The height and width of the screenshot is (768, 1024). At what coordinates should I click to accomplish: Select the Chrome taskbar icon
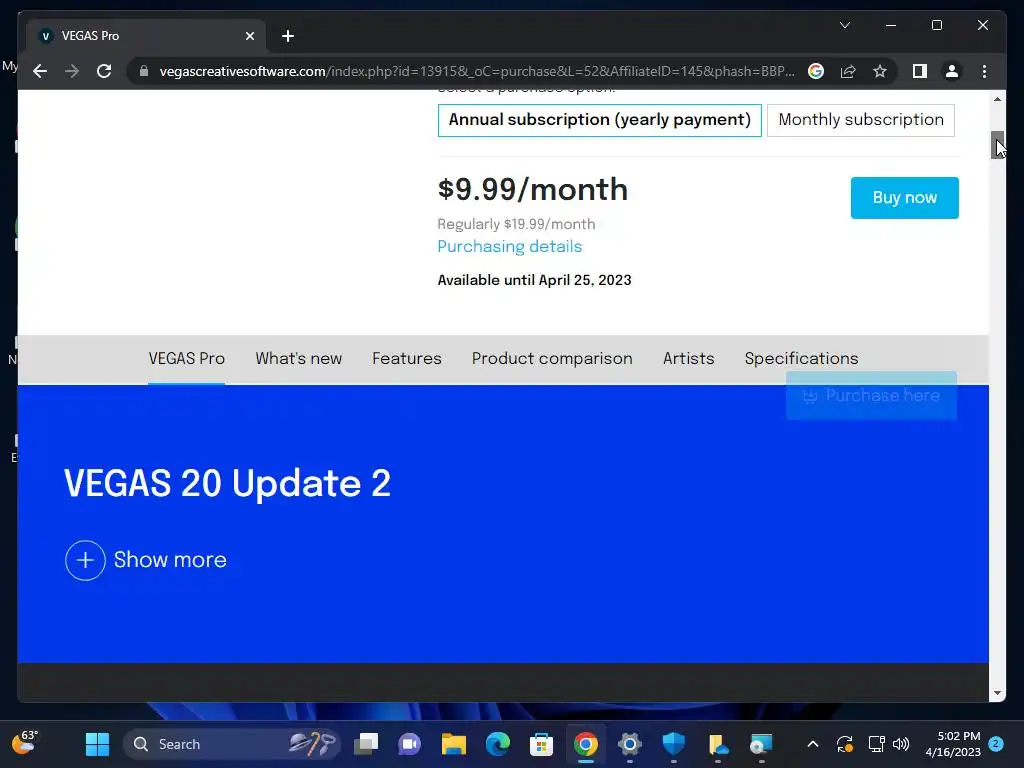click(x=586, y=744)
